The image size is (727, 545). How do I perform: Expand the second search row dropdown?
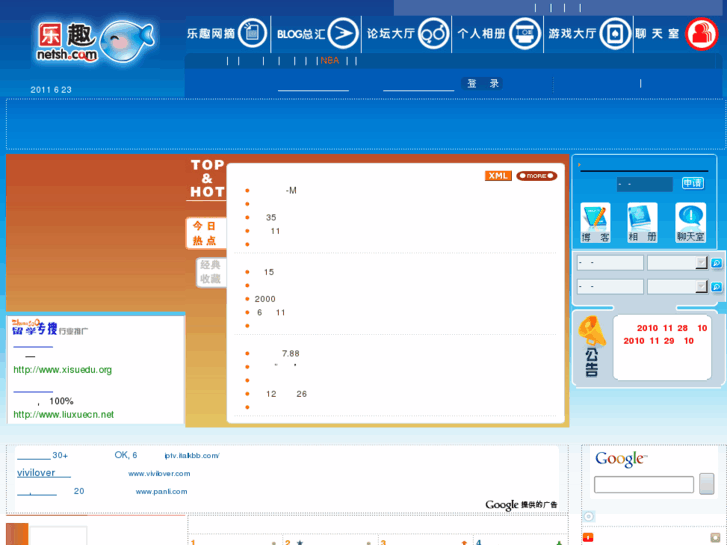pyautogui.click(x=701, y=287)
